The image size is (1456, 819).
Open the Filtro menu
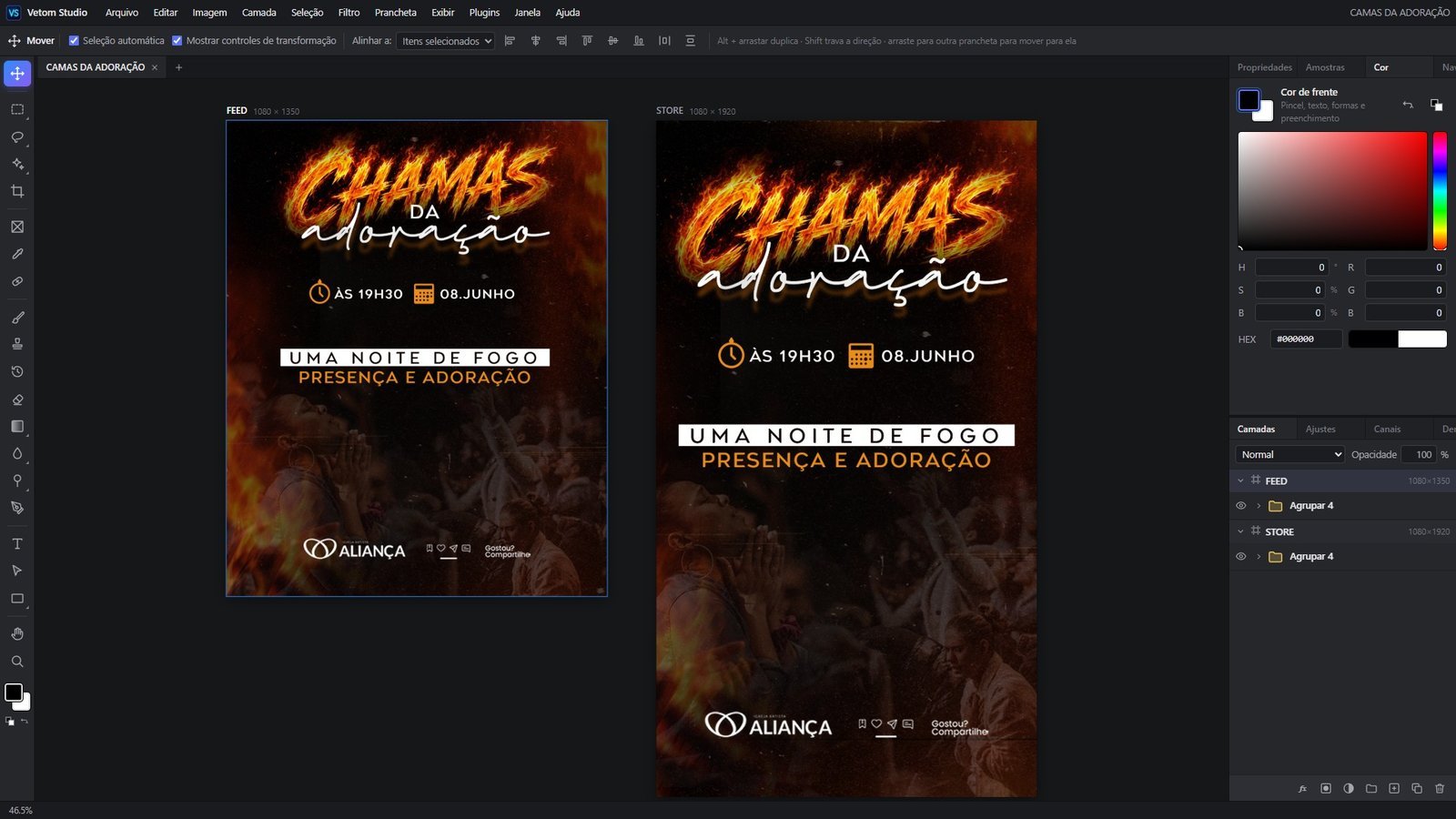click(x=349, y=13)
